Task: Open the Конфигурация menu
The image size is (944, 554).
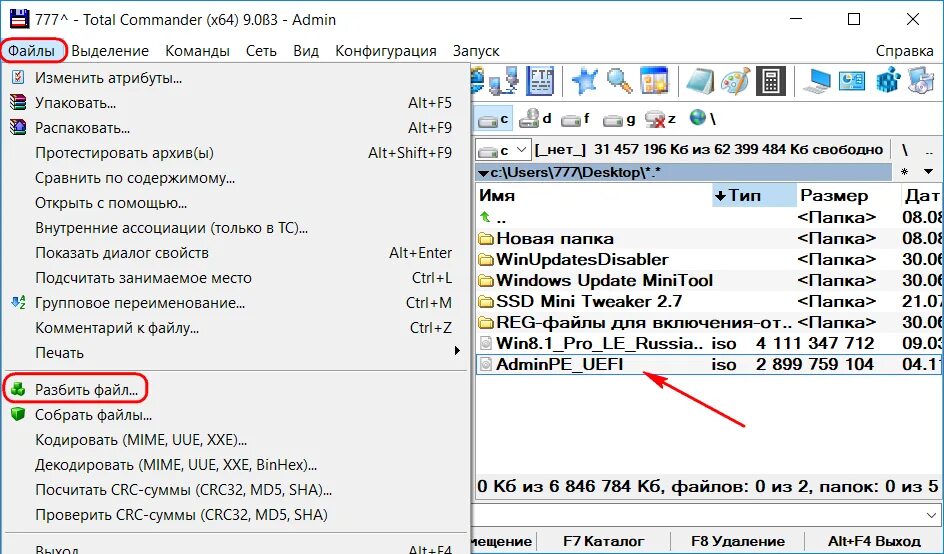Action: (x=386, y=51)
